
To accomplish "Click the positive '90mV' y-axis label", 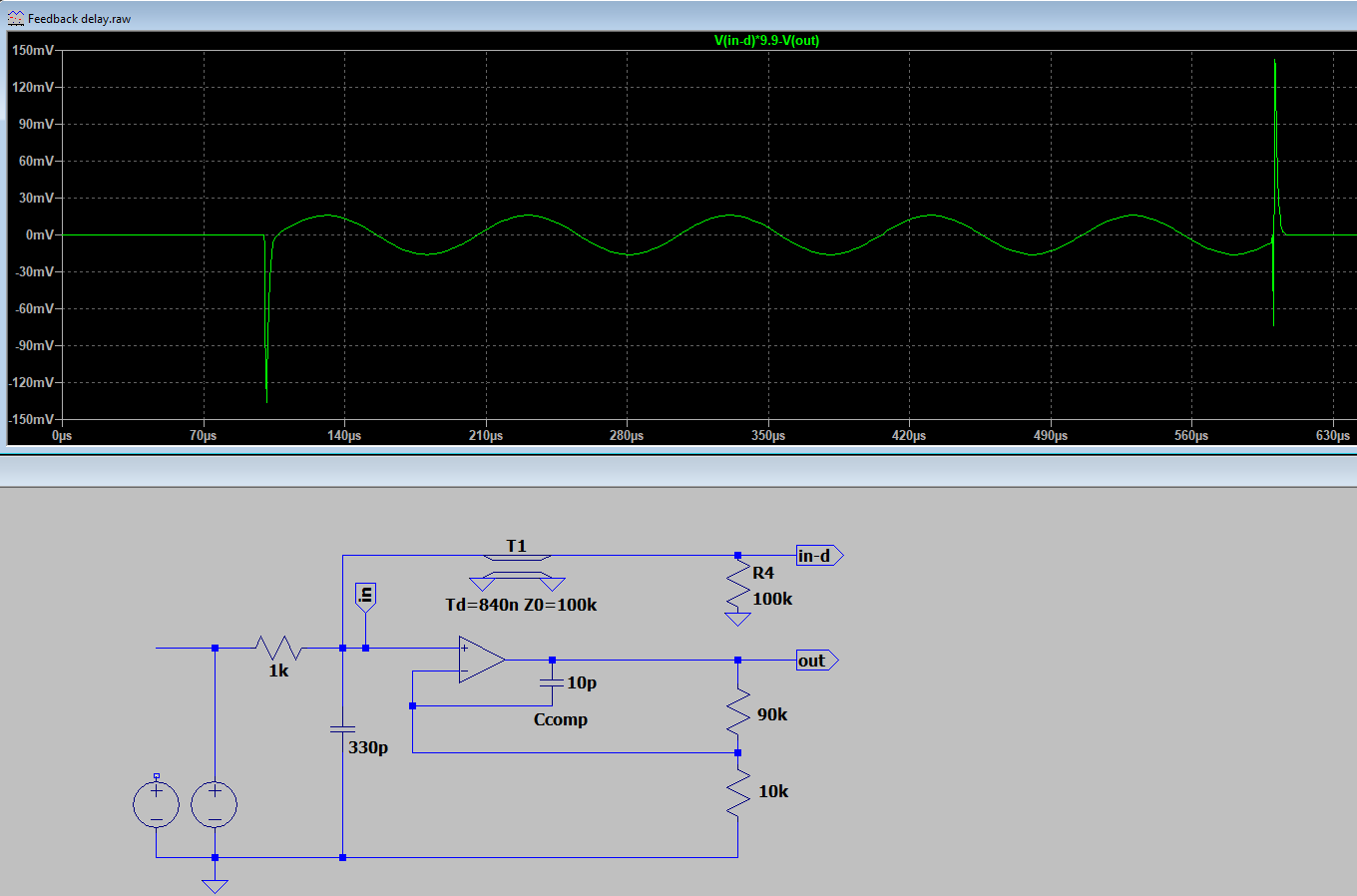I will tap(37, 124).
